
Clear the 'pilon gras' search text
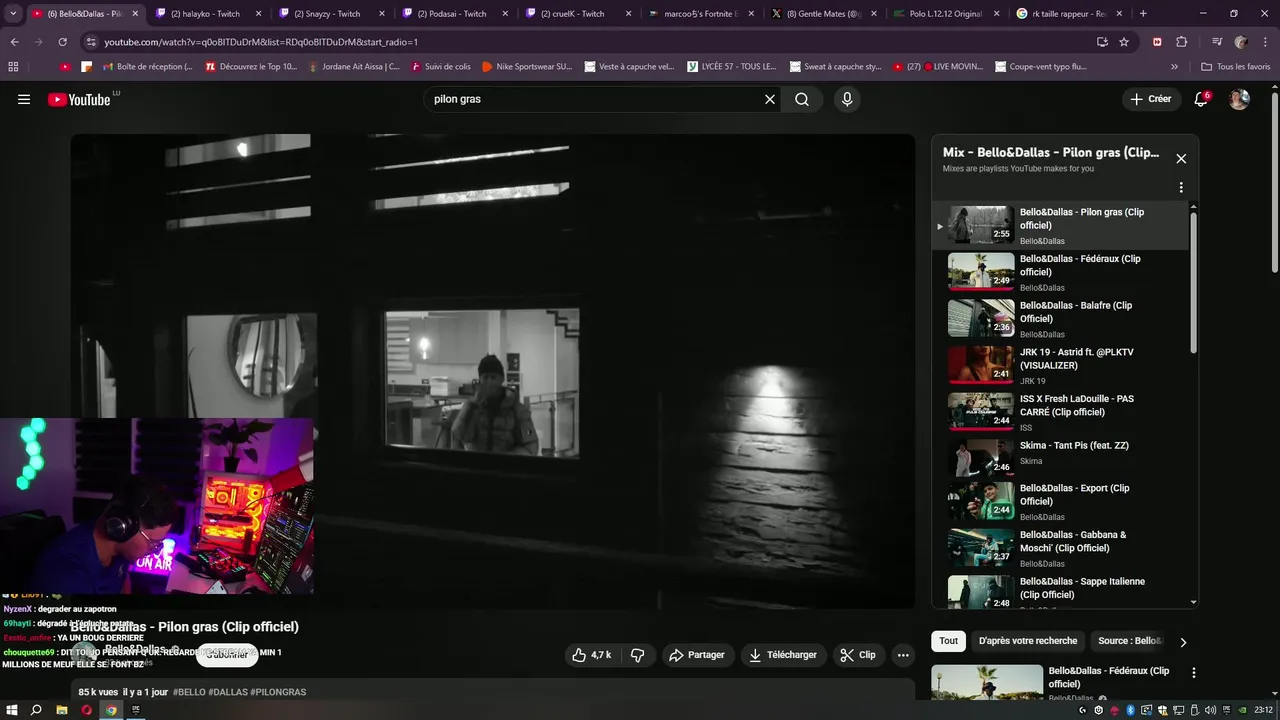coord(770,99)
